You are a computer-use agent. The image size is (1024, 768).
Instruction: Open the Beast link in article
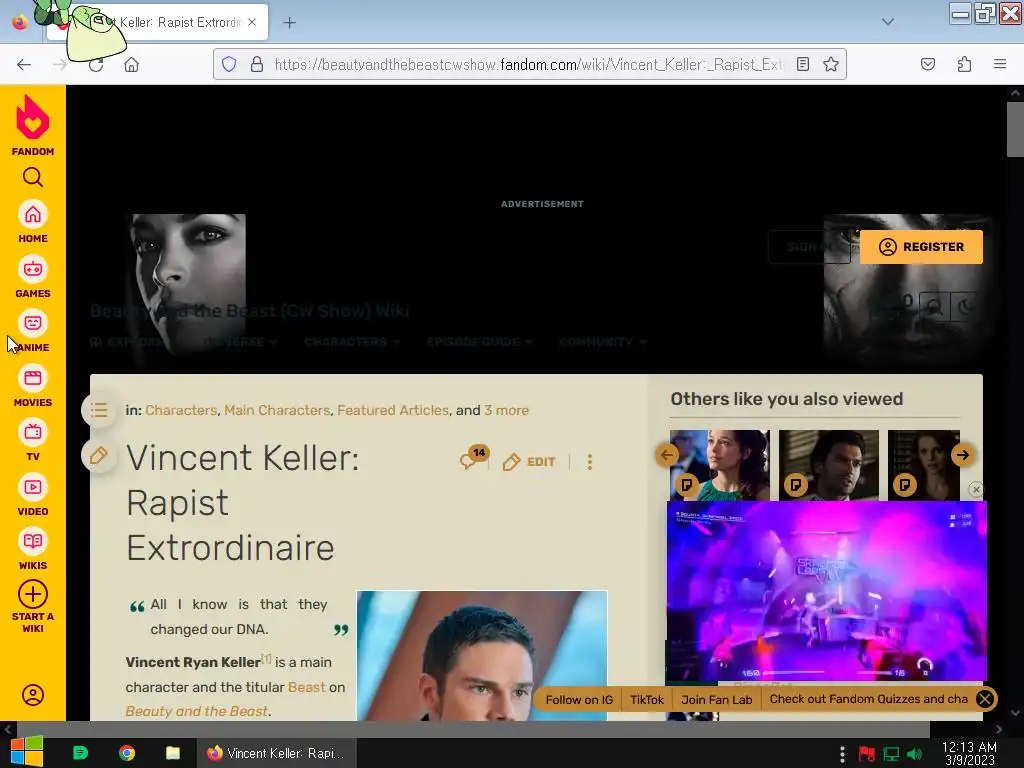(x=306, y=687)
